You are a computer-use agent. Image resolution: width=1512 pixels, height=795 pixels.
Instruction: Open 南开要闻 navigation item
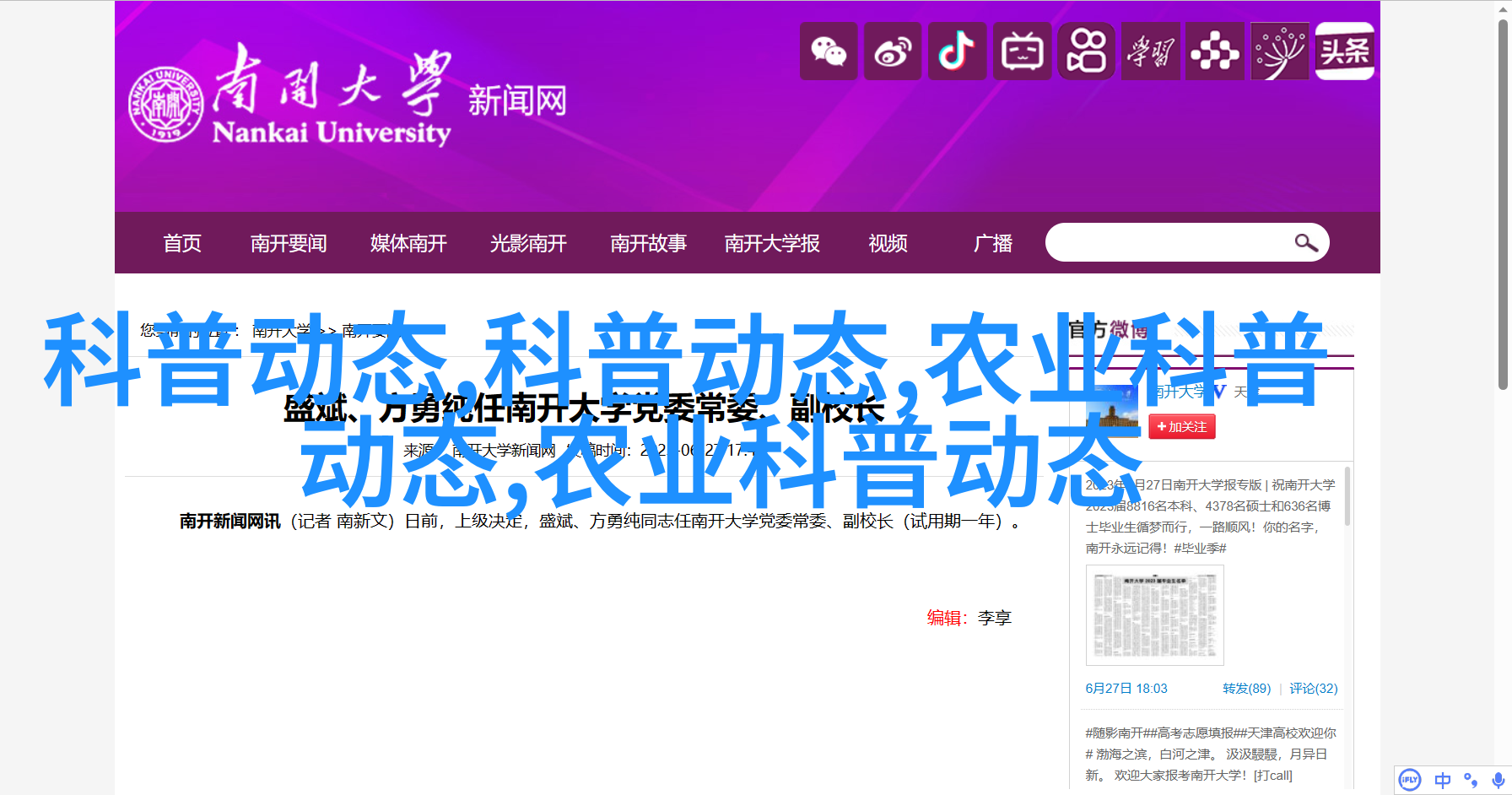289,243
